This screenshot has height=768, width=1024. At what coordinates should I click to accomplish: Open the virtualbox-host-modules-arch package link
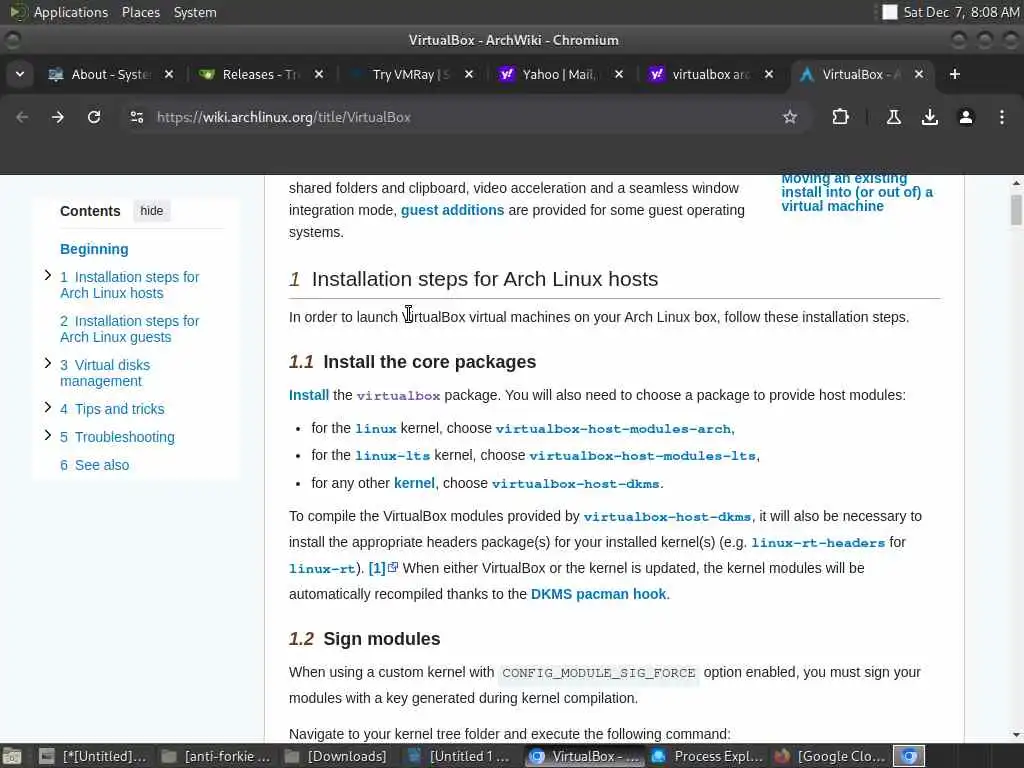(615, 429)
